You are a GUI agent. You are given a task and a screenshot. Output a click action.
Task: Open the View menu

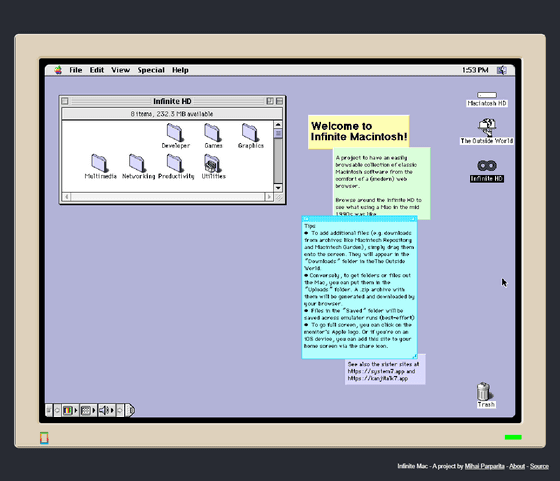pyautogui.click(x=120, y=70)
